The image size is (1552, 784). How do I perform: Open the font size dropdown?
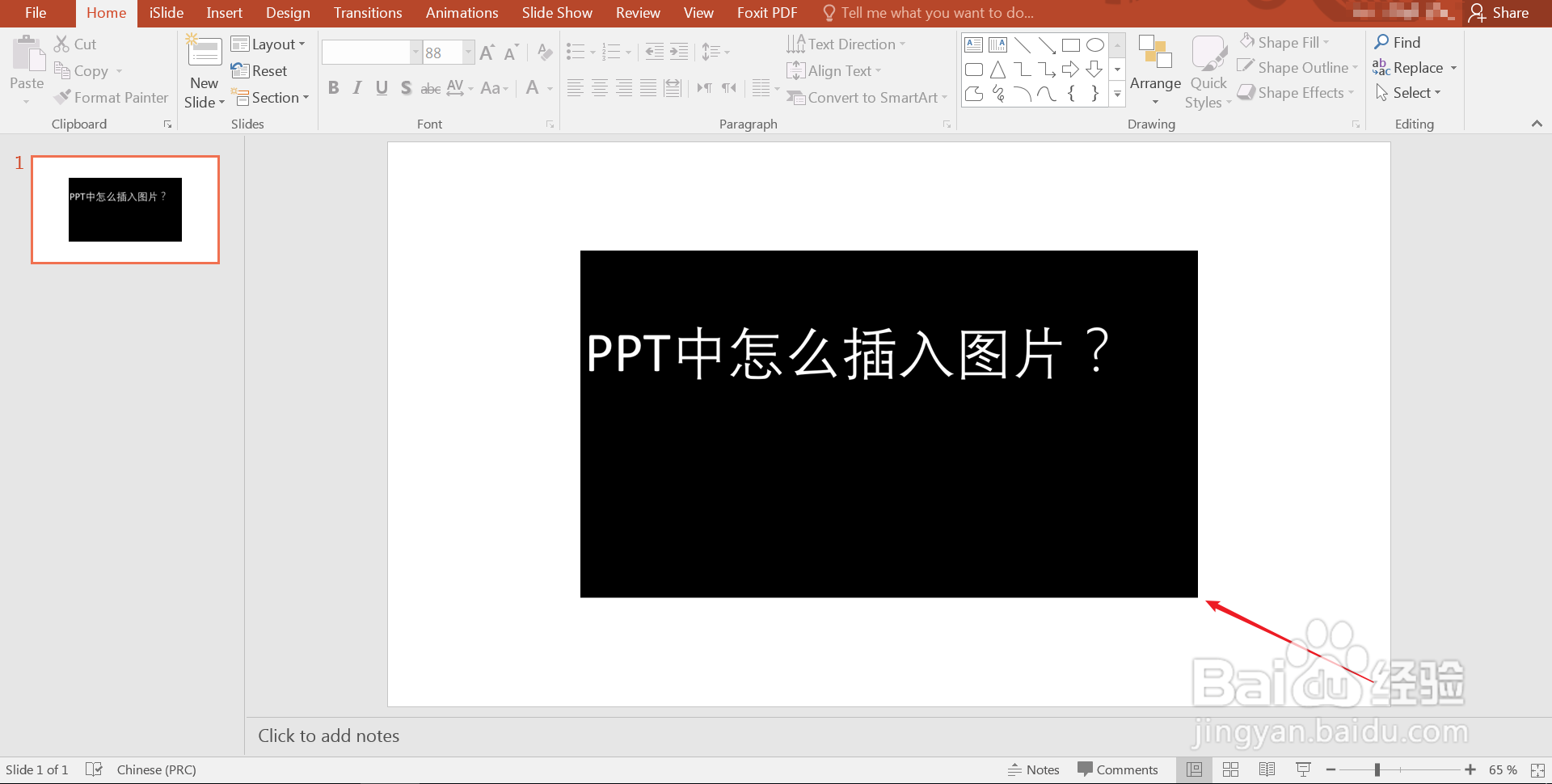click(x=467, y=52)
